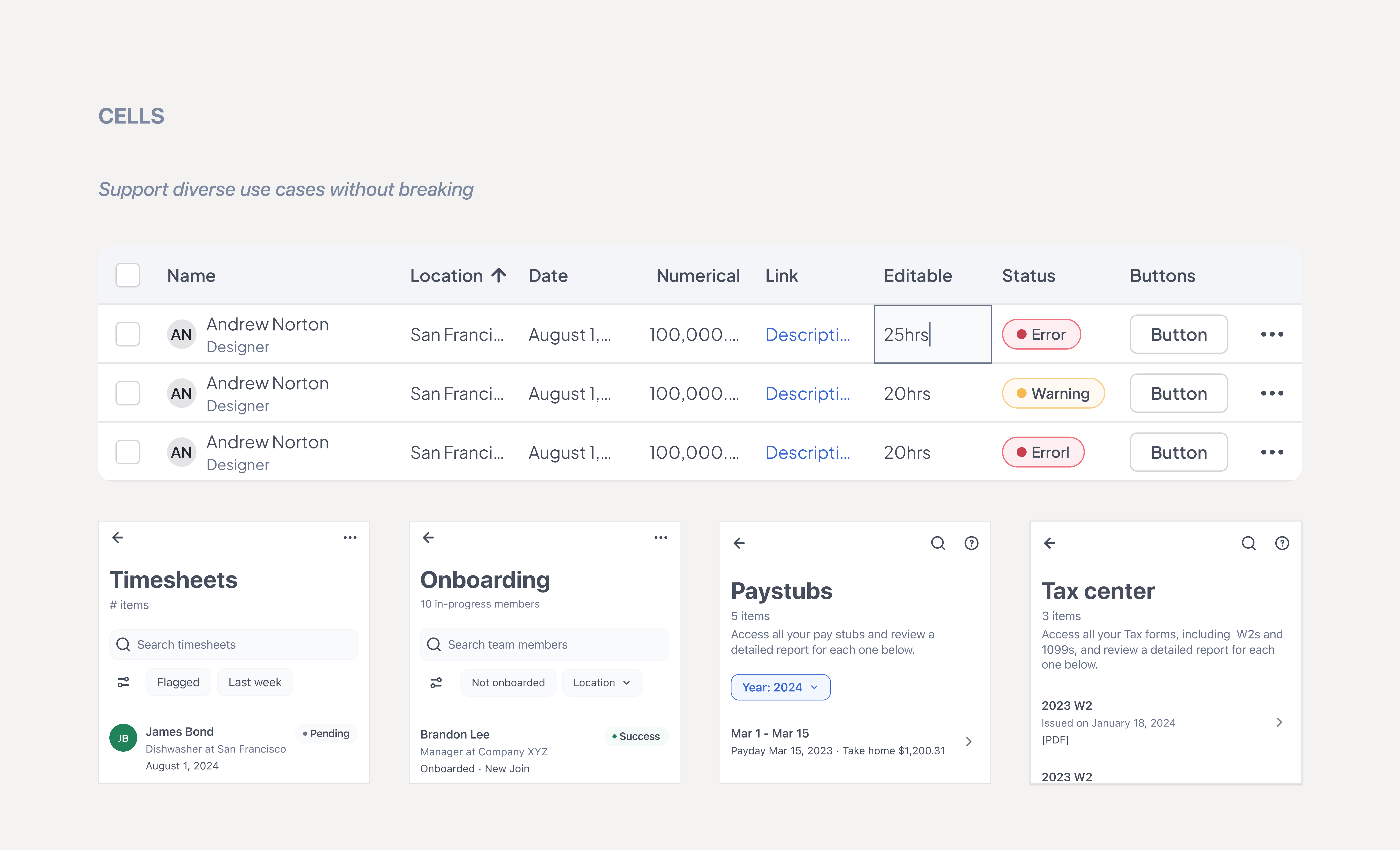Click the AN avatar in the third row

181,452
